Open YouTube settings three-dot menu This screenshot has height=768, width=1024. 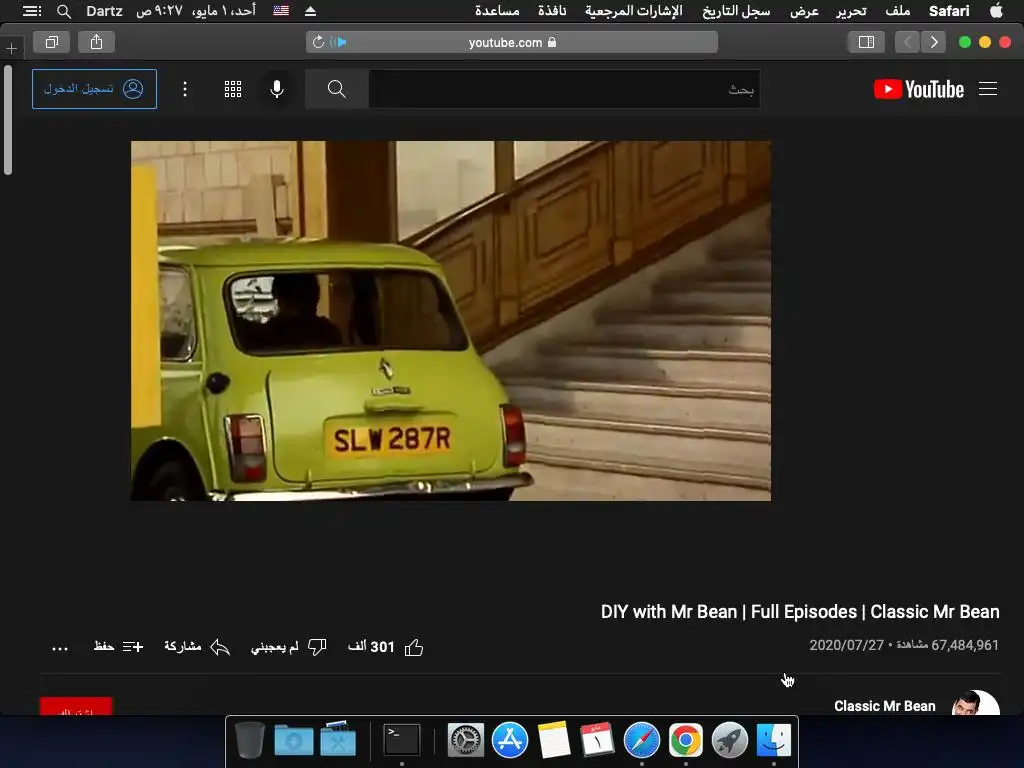185,89
